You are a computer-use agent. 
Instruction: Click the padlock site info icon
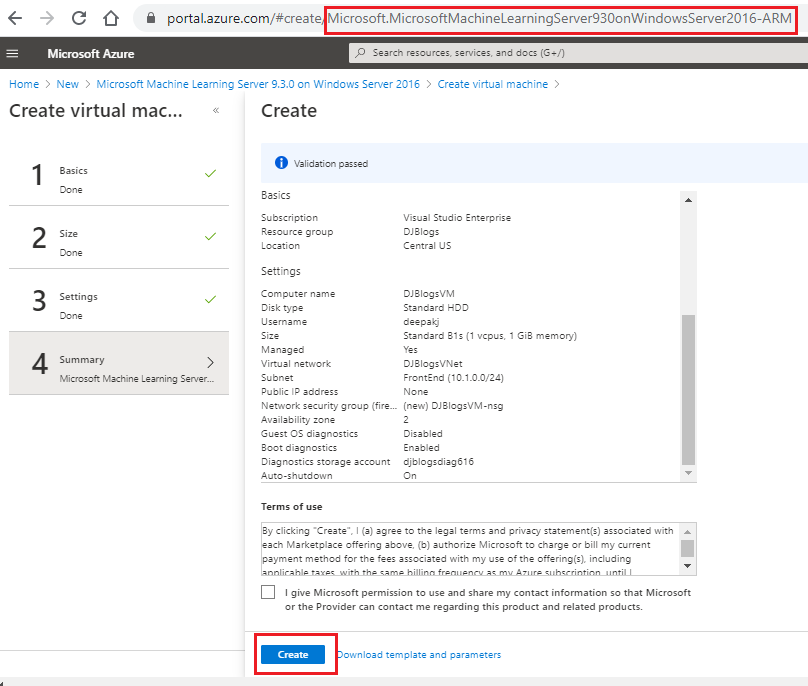pos(150,19)
